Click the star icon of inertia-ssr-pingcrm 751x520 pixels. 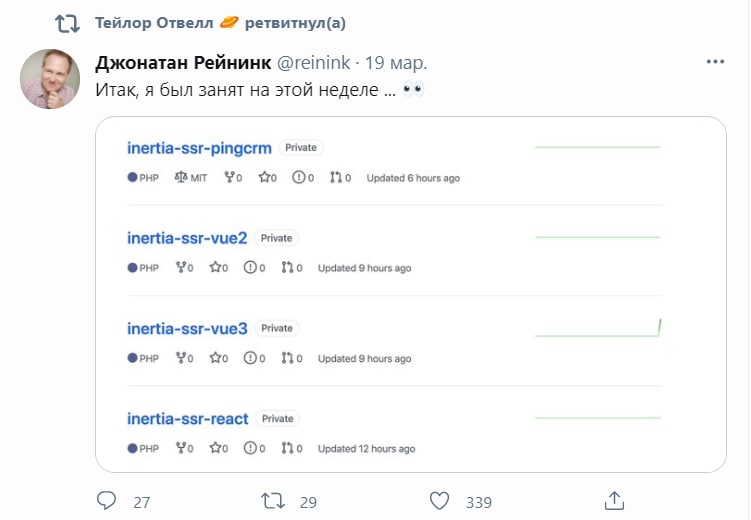tap(264, 178)
